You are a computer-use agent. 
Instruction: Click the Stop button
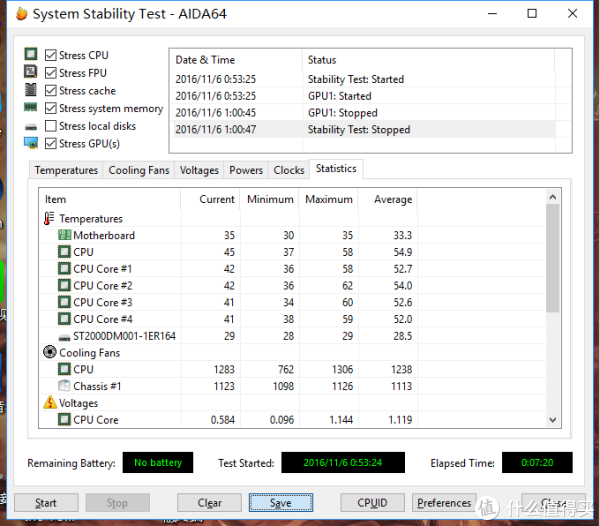[x=117, y=503]
